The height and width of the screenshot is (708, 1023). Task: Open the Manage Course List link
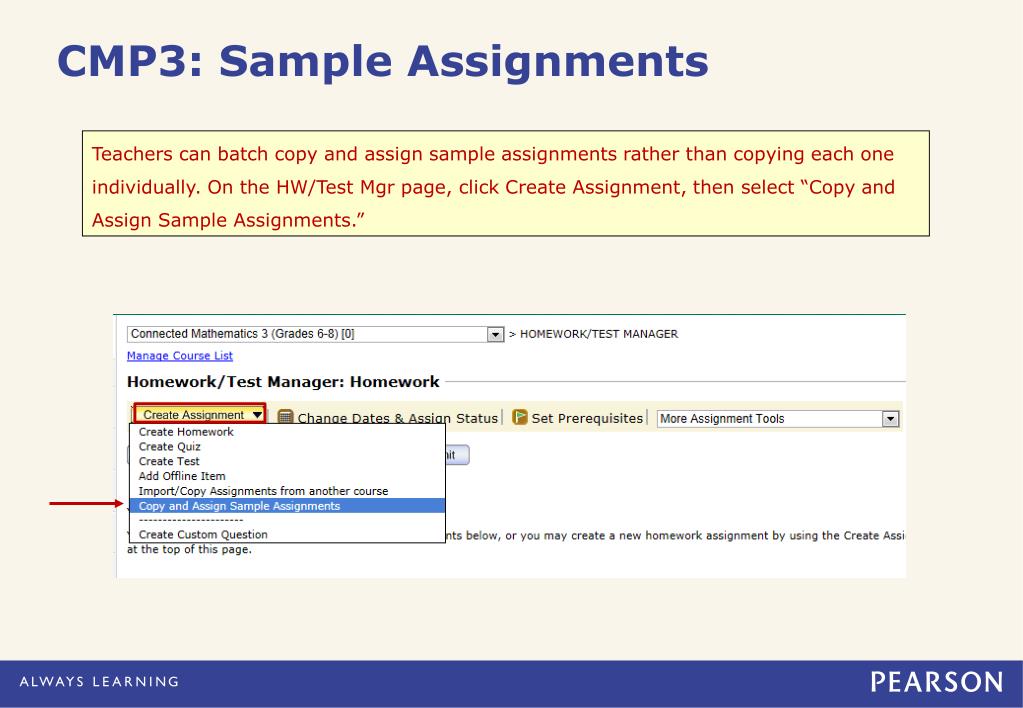[179, 356]
